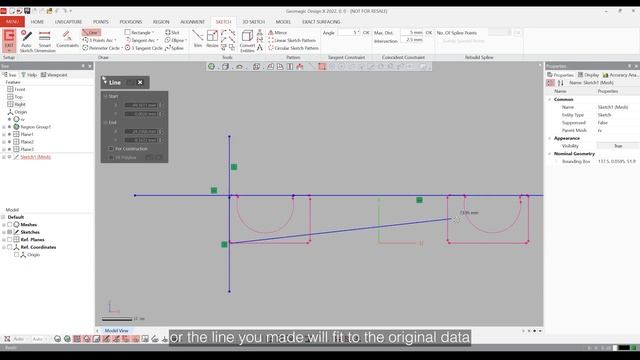
Task: Collapse the Common properties section
Action: [x=549, y=99]
